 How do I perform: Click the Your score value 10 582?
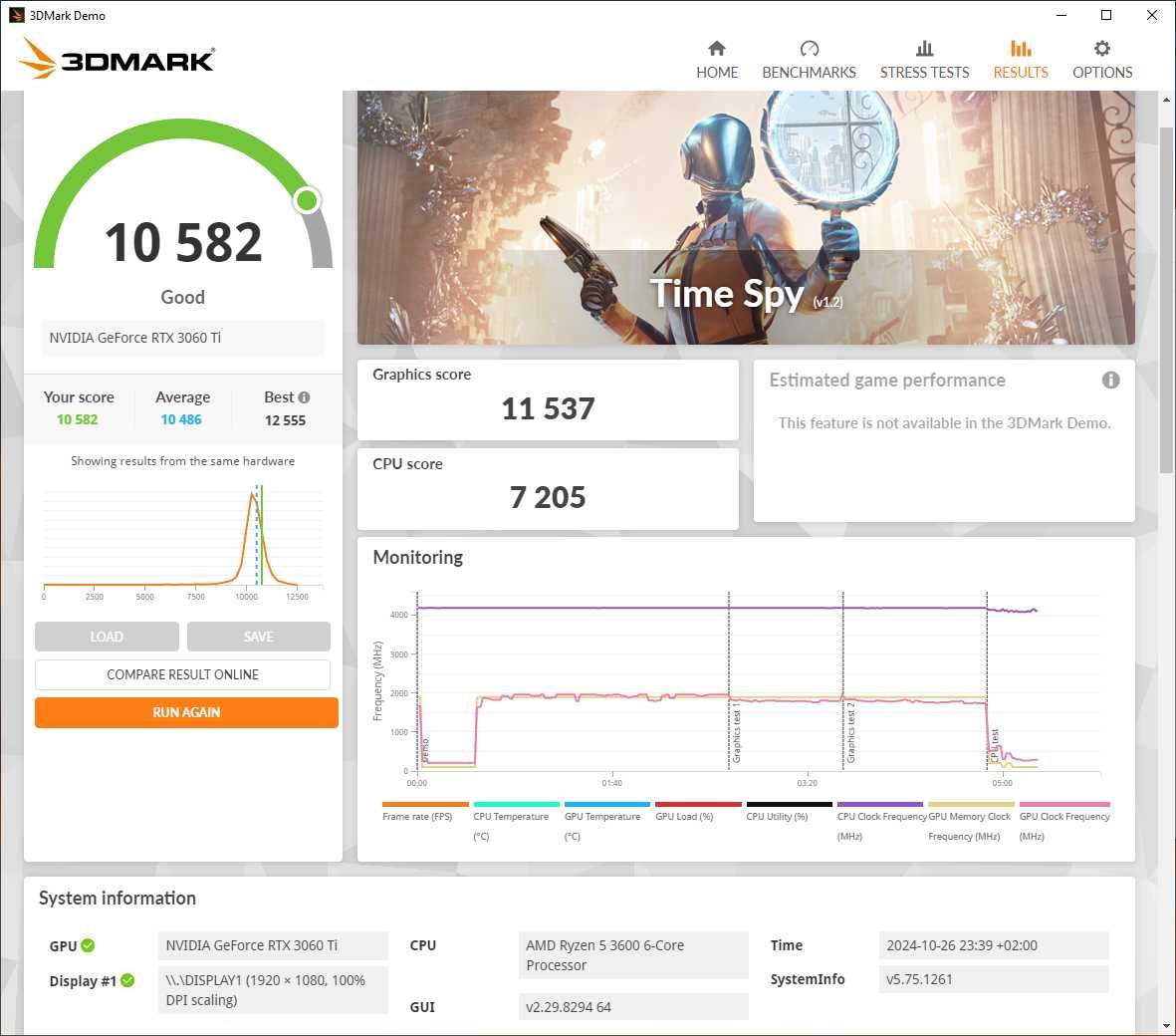coord(78,419)
